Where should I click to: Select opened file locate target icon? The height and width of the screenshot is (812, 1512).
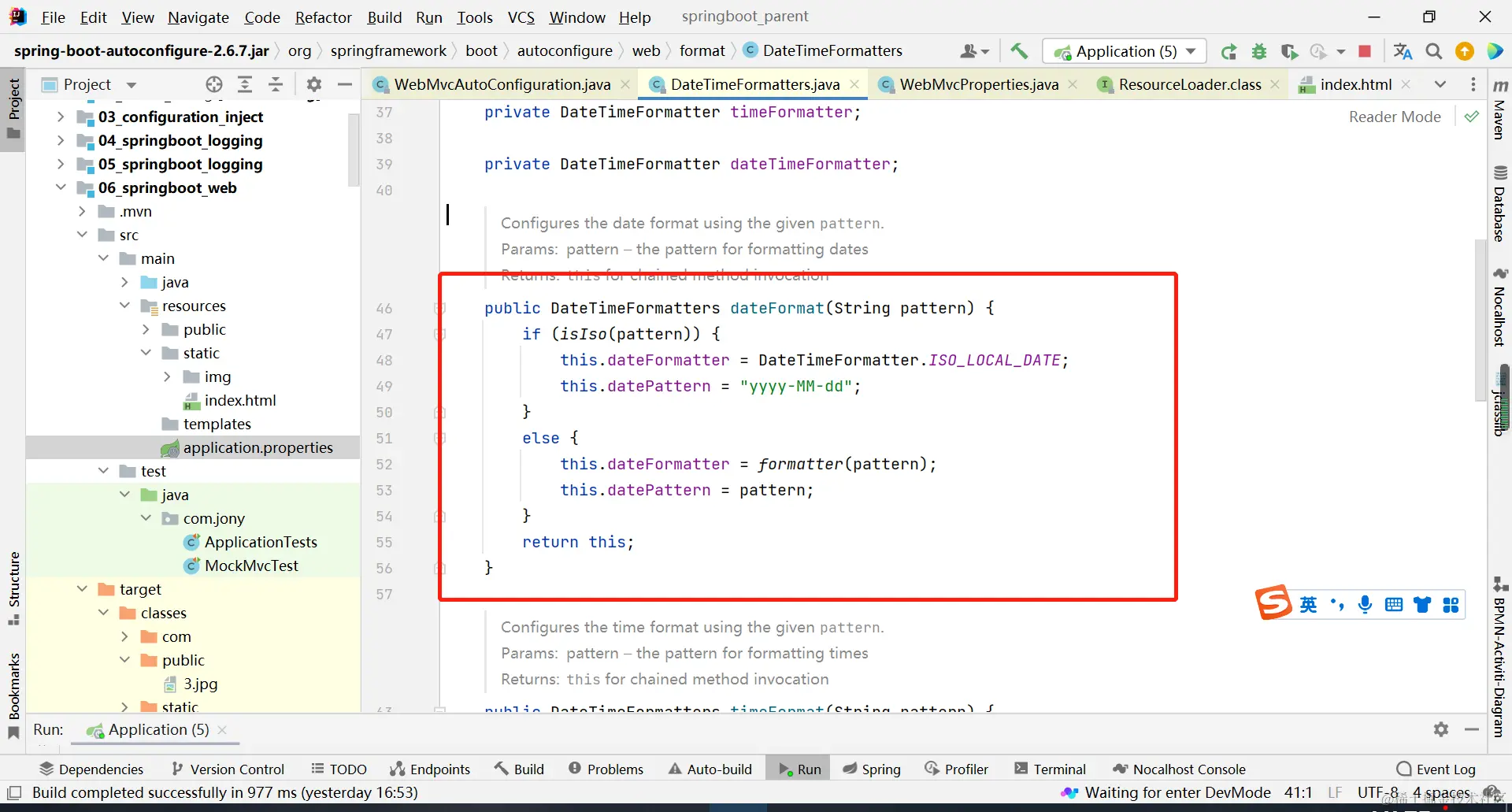[x=214, y=84]
